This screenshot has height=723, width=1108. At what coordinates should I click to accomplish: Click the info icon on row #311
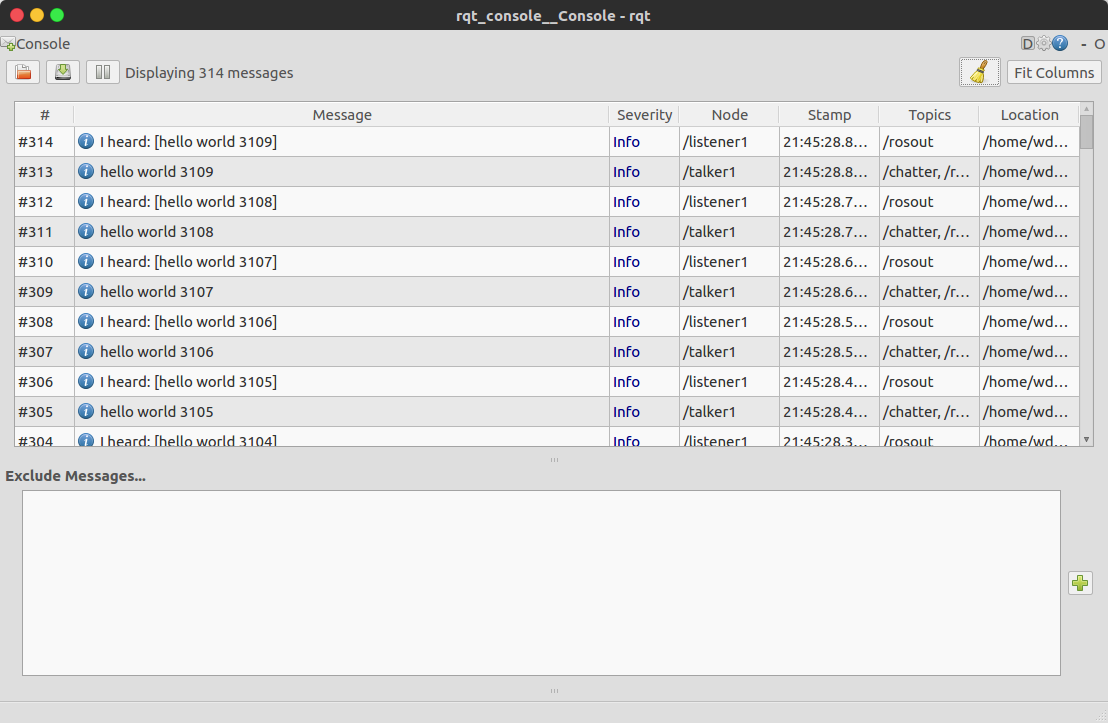[86, 231]
